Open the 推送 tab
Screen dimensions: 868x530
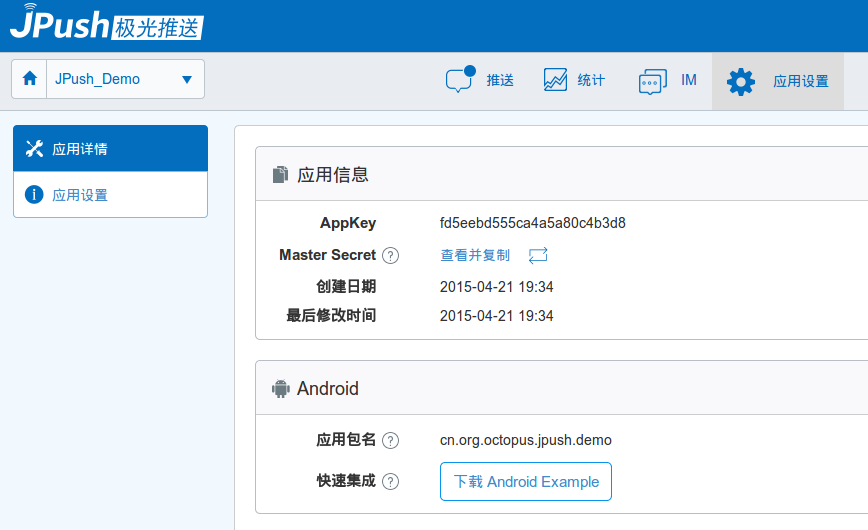pos(480,81)
